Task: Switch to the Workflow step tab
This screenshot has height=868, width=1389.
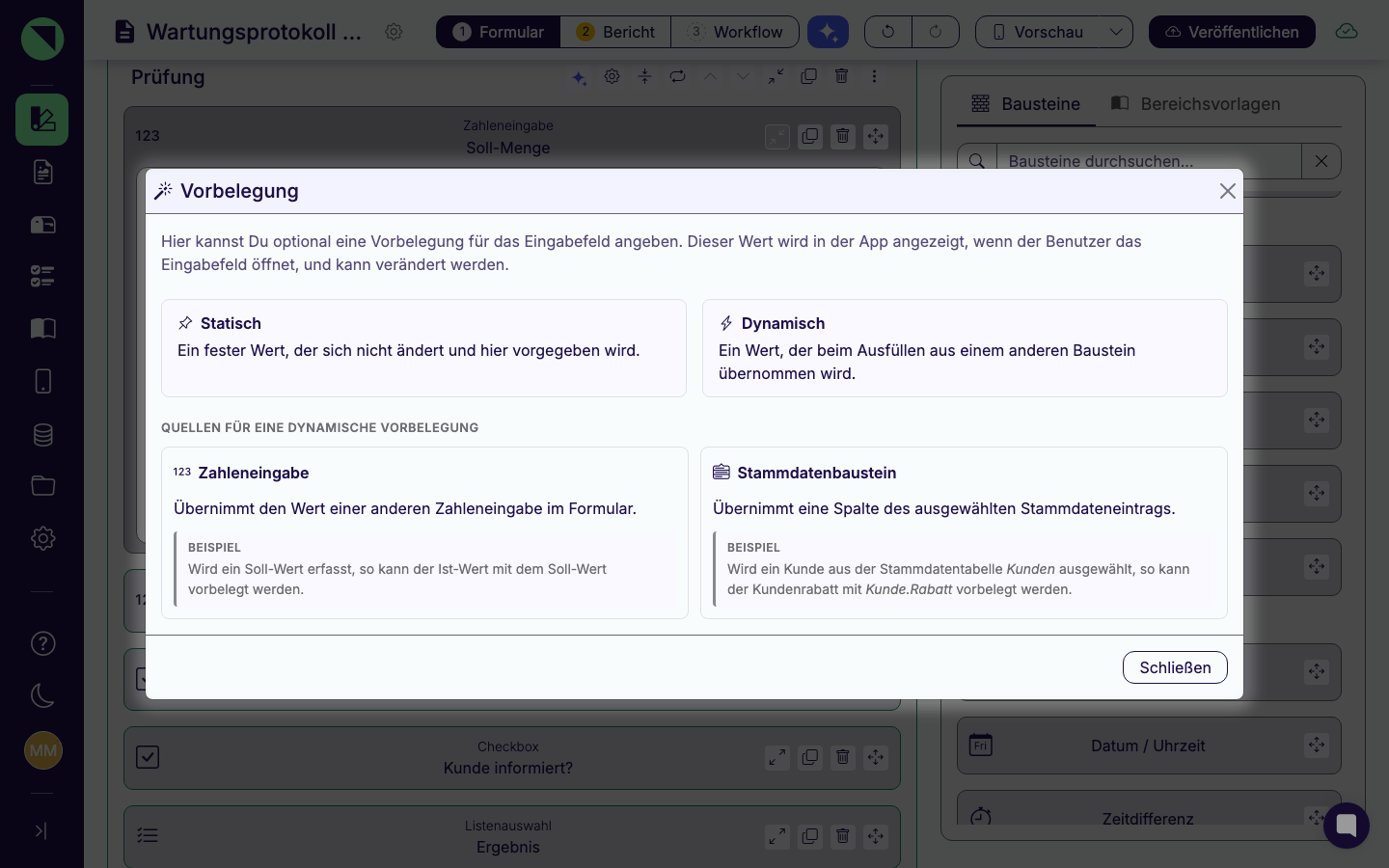Action: [x=735, y=32]
